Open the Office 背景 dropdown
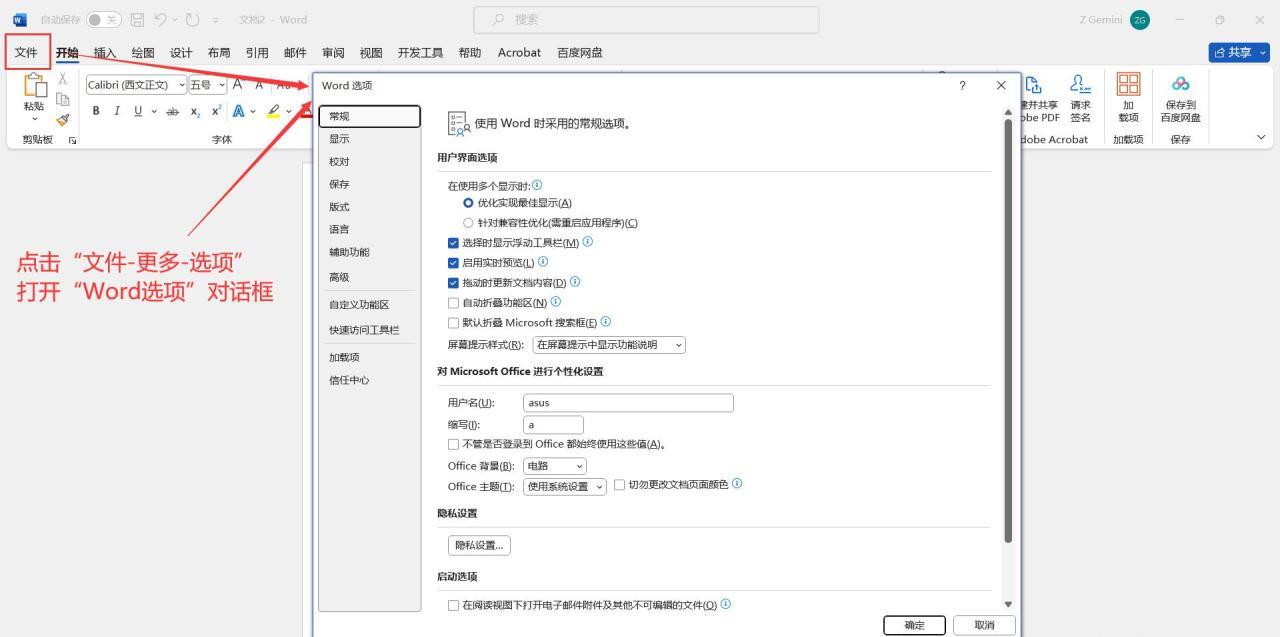This screenshot has height=637, width=1280. click(x=555, y=466)
